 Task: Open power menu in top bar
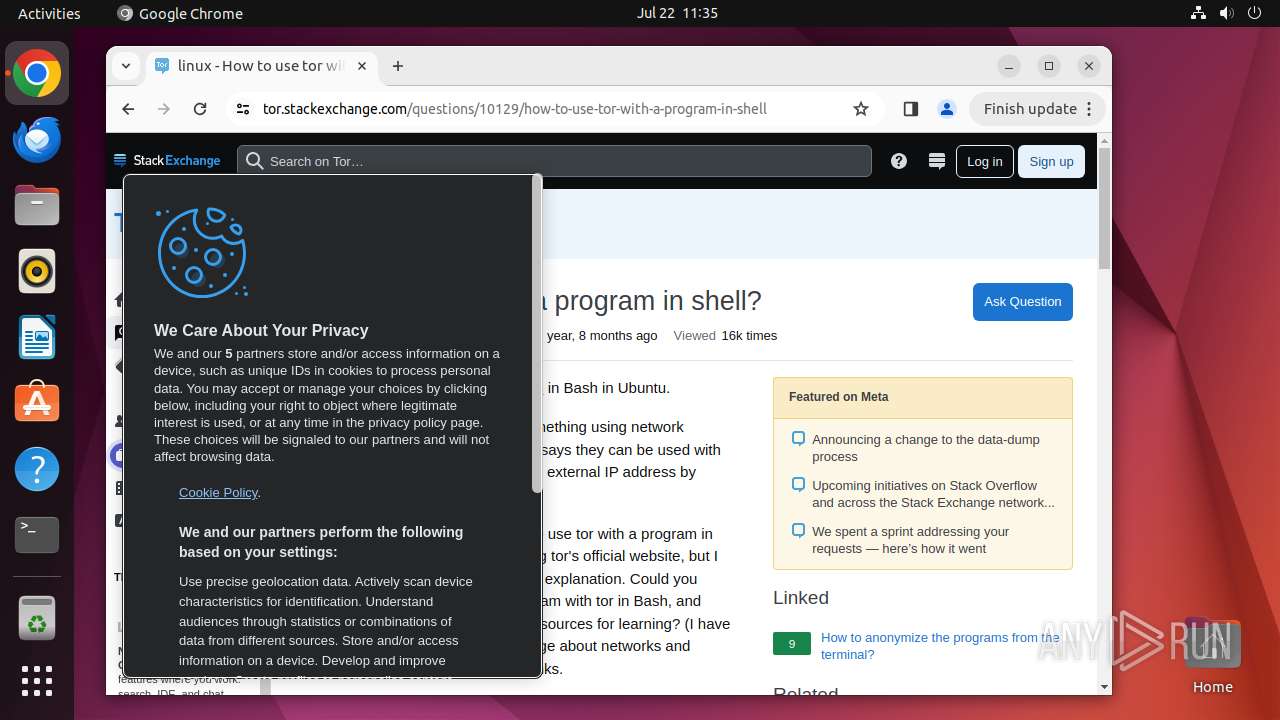(x=1253, y=13)
